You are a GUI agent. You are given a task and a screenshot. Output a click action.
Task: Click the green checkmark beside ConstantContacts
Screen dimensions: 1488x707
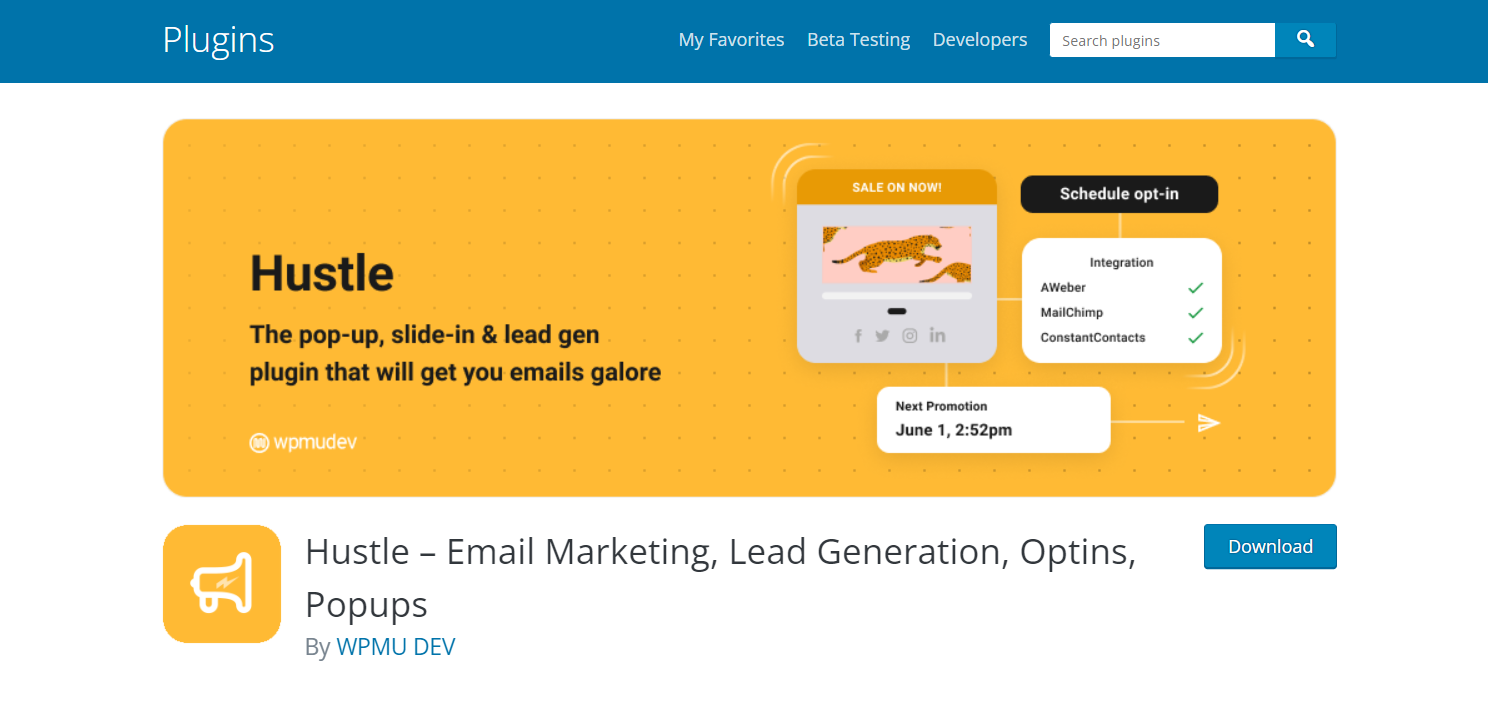point(1195,338)
